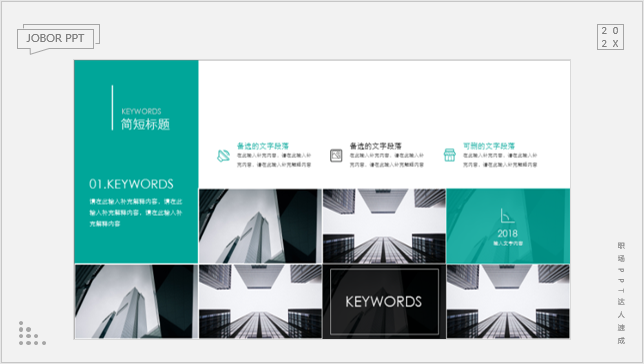This screenshot has height=364, width=644.
Task: Select description text under teal 备选的文字段落
Action: click(x=274, y=160)
